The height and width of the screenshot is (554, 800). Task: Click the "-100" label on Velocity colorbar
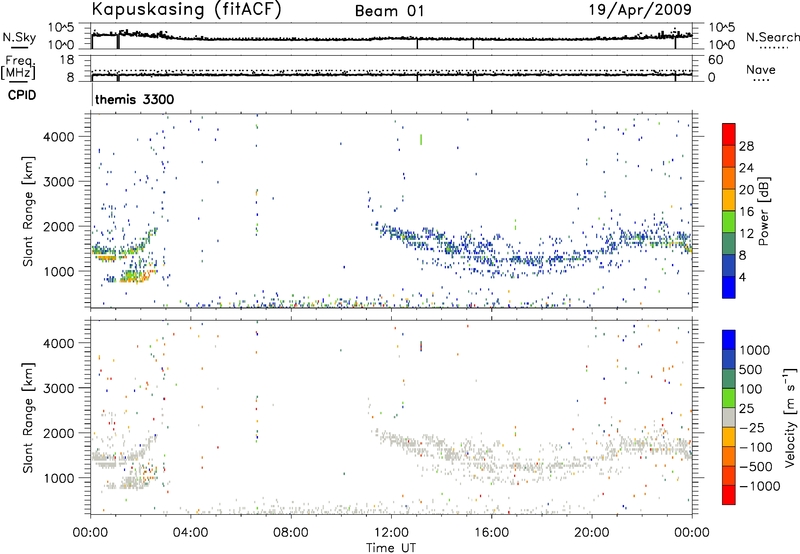pyautogui.click(x=755, y=447)
